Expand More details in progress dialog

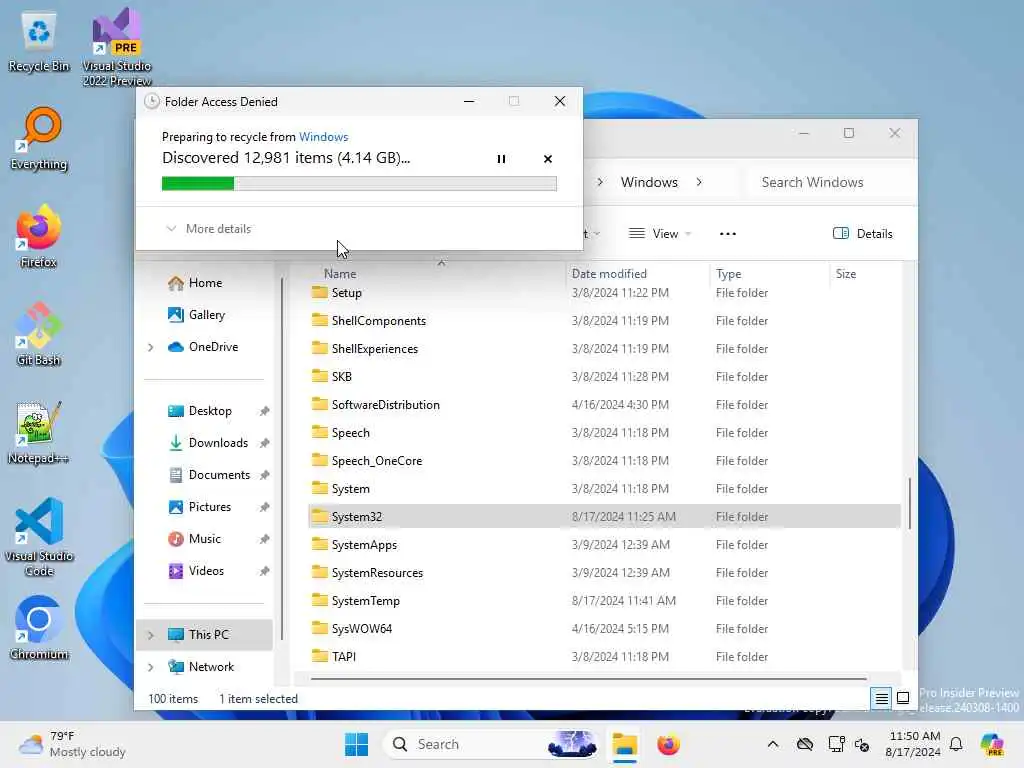[x=208, y=229]
